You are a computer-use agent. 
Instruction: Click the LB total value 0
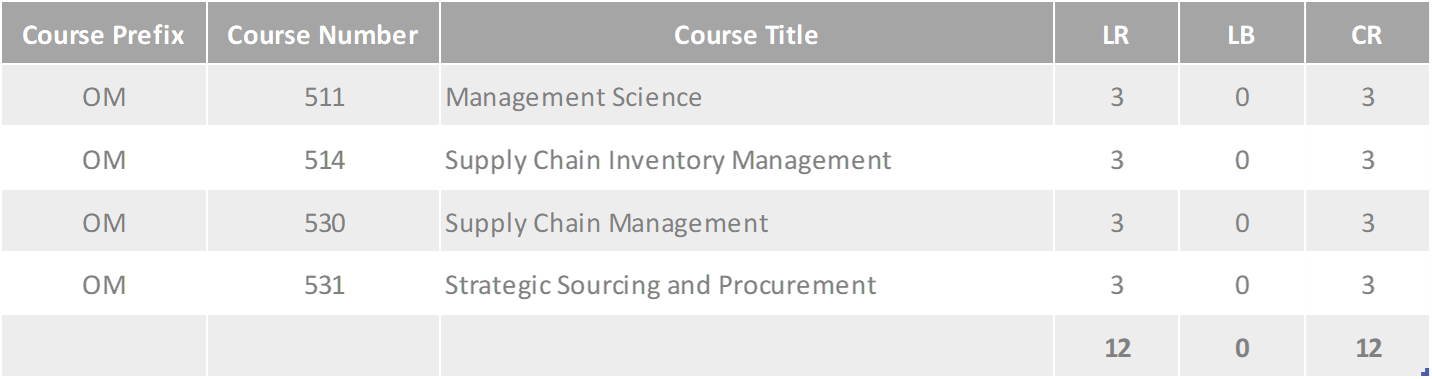pyautogui.click(x=1242, y=348)
